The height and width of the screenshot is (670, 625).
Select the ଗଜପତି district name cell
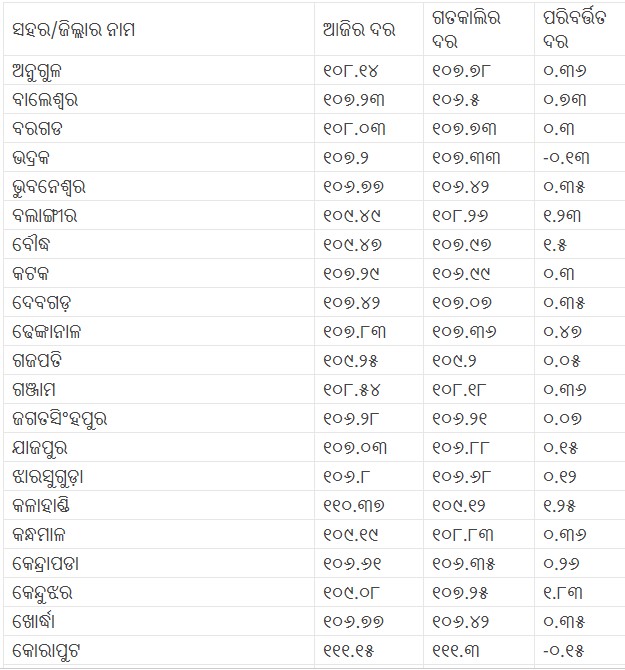pos(42,360)
